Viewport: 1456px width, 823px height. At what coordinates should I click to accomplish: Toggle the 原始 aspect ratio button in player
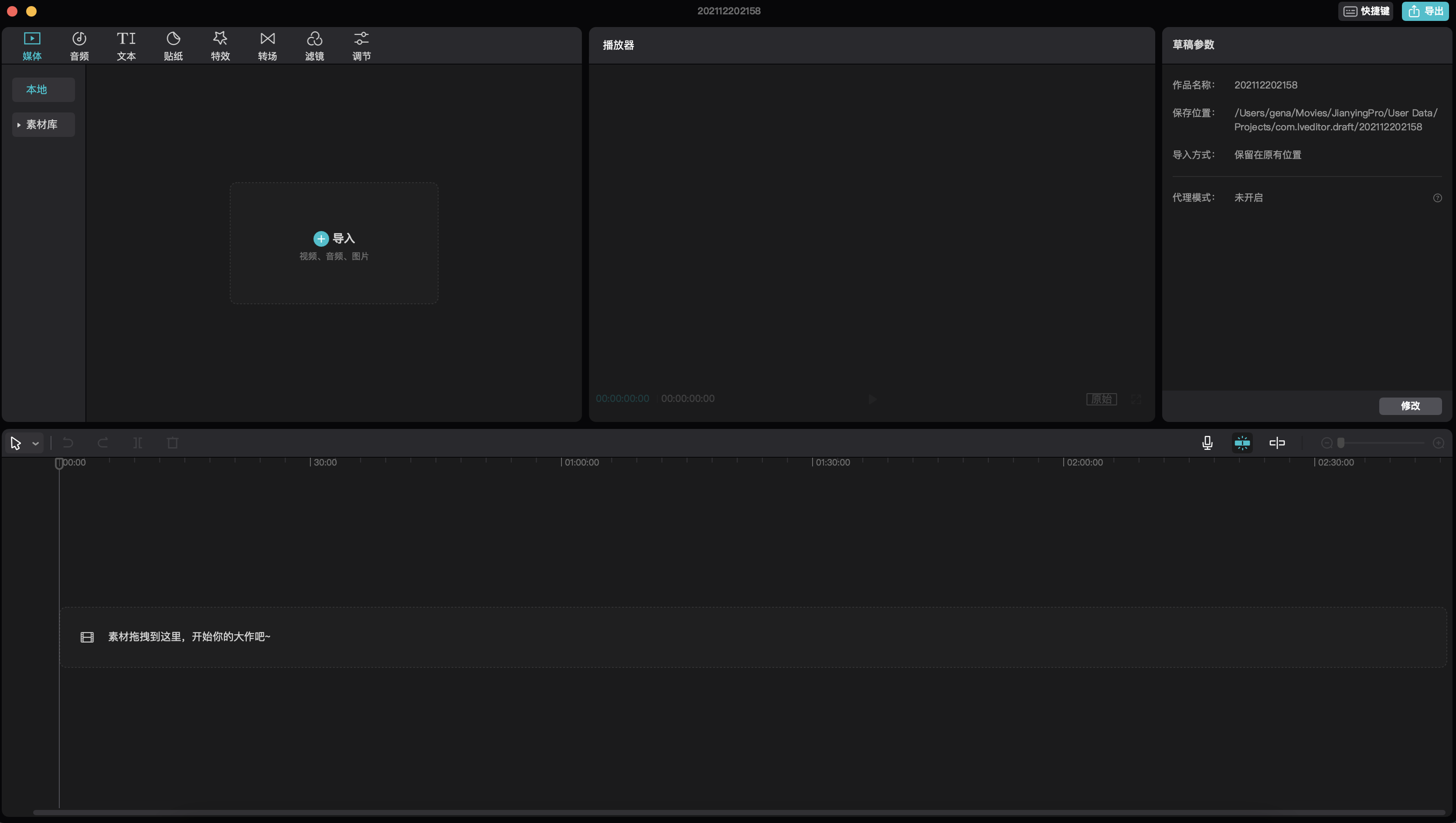click(x=1101, y=399)
